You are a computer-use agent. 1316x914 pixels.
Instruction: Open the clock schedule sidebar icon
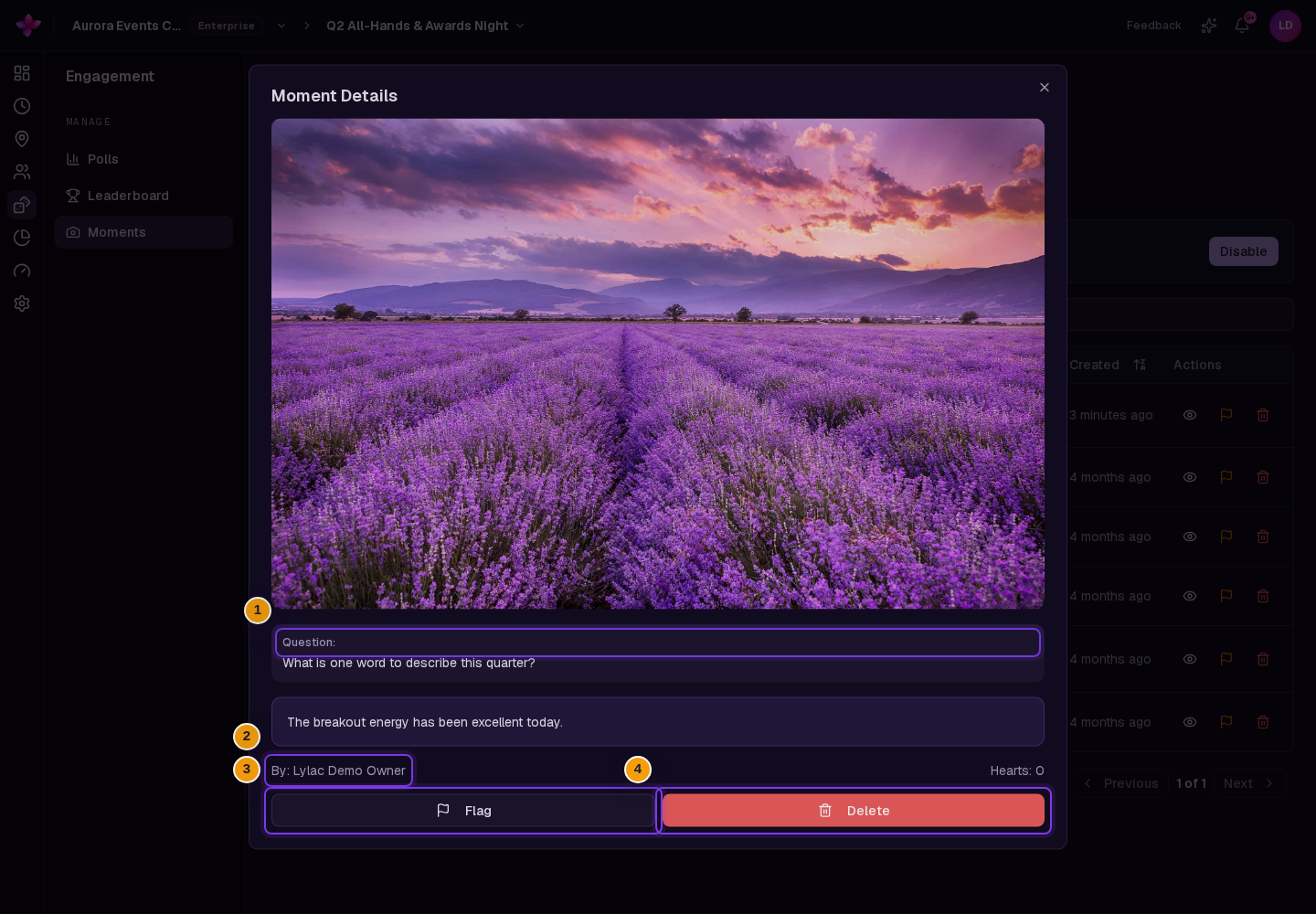coord(22,106)
